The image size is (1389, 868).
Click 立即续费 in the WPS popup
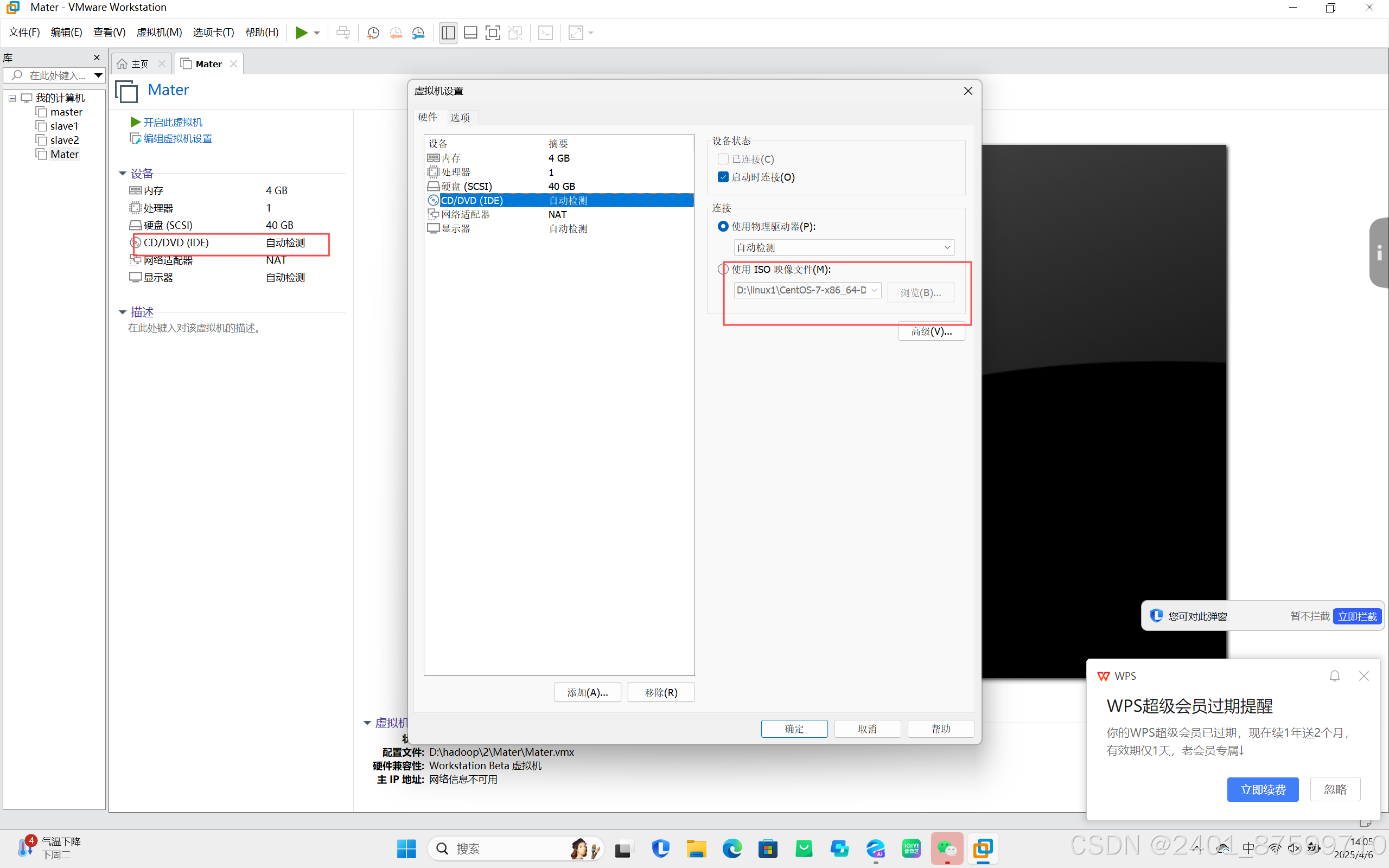point(1263,789)
